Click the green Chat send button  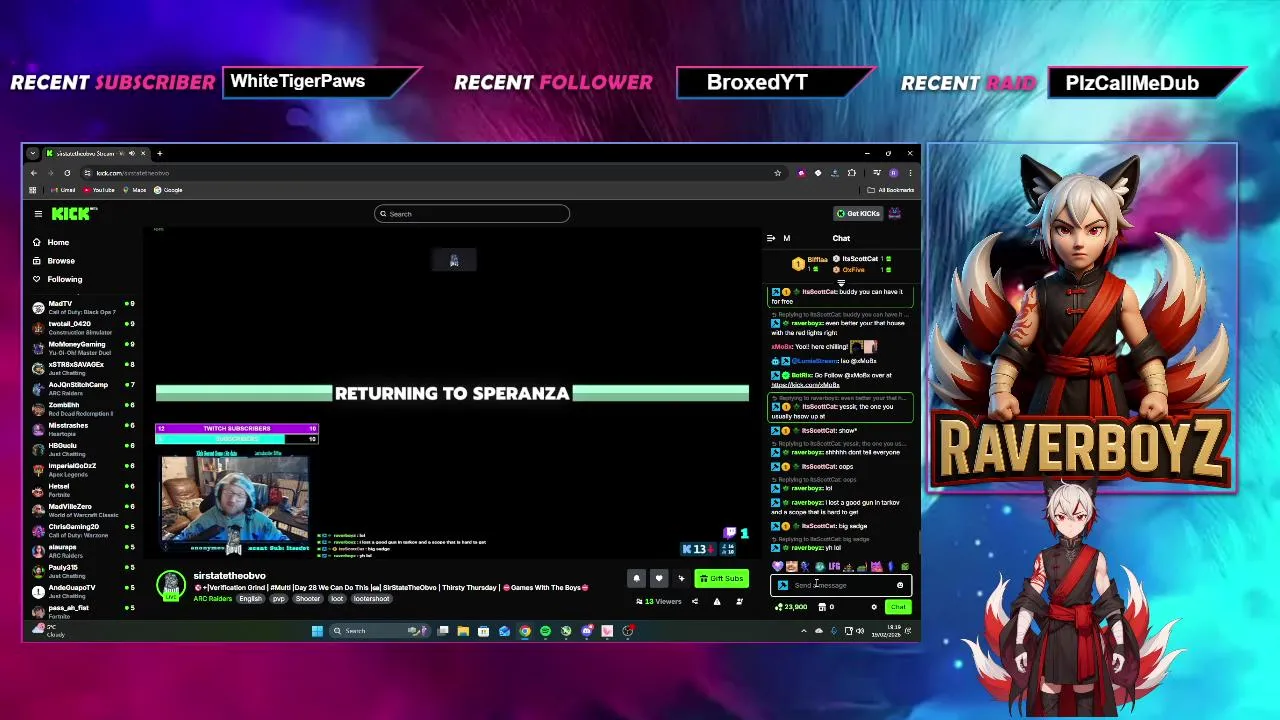[x=898, y=607]
